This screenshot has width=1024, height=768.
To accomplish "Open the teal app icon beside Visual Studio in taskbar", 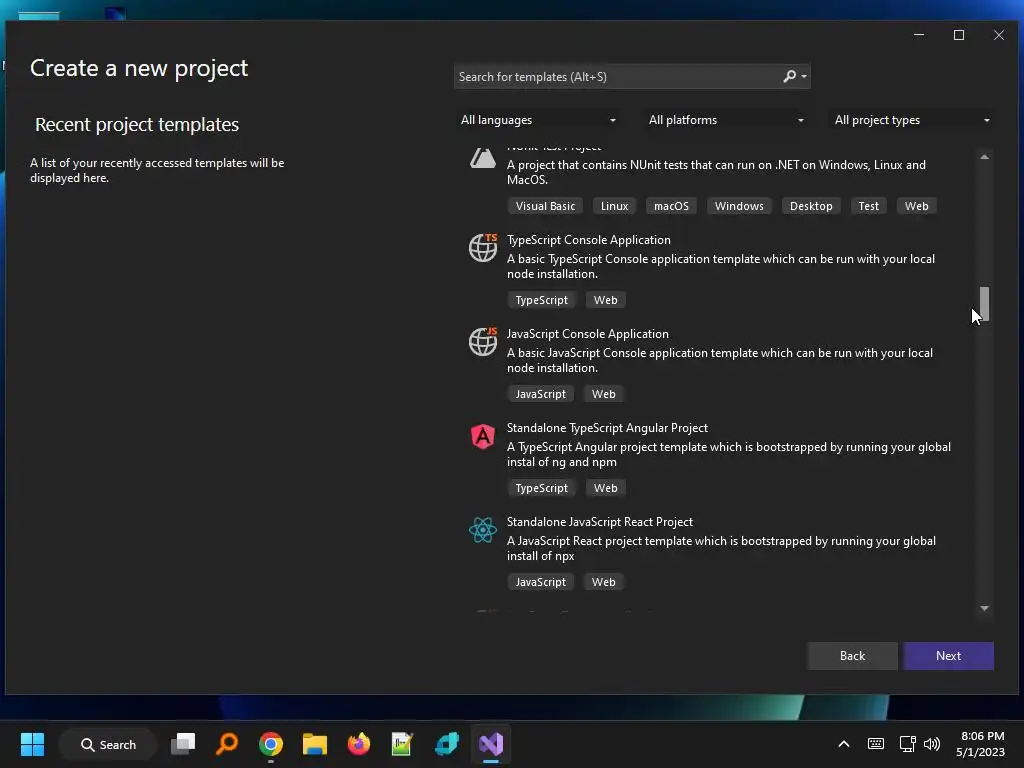I will tap(447, 744).
